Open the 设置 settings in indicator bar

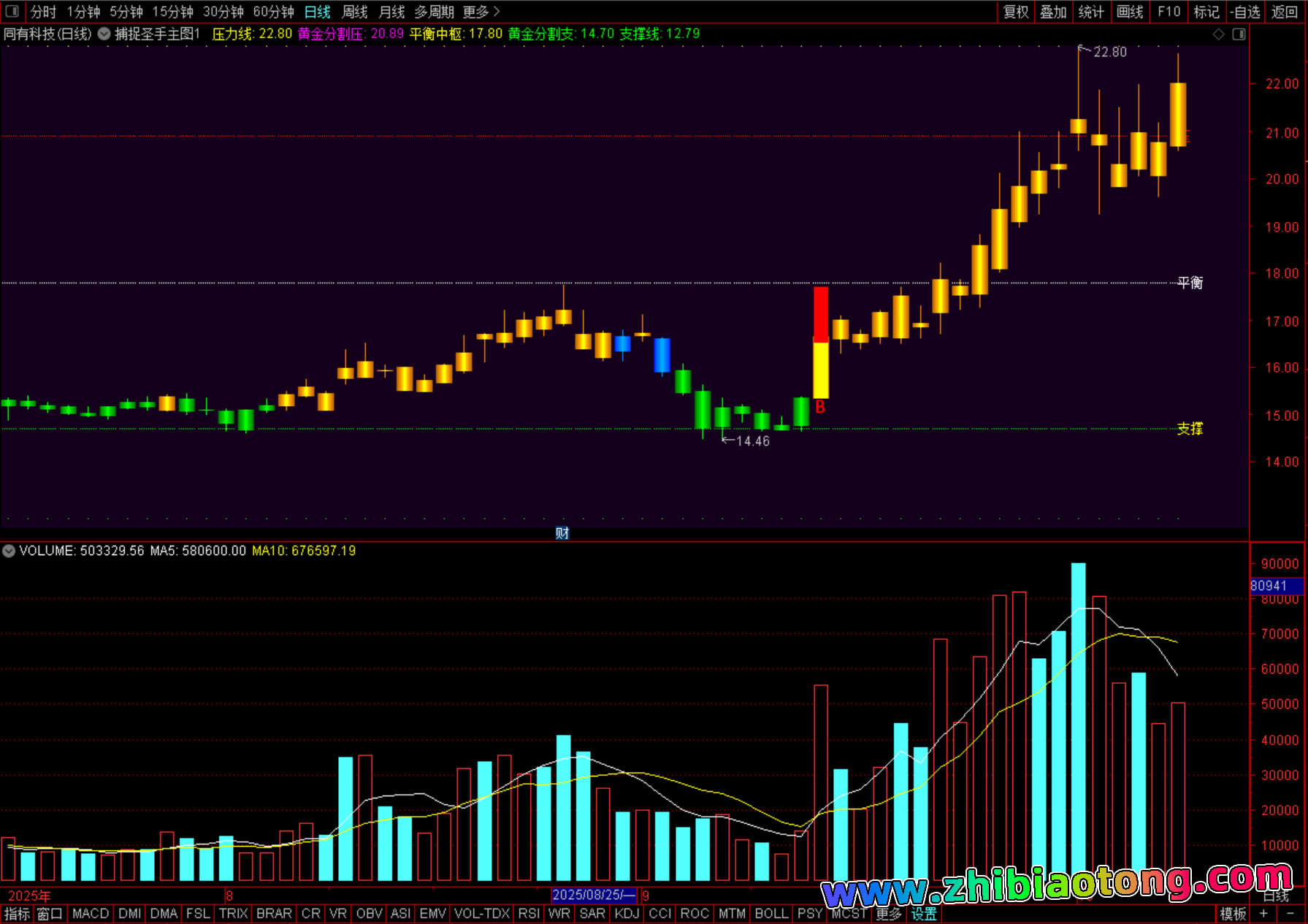924,914
